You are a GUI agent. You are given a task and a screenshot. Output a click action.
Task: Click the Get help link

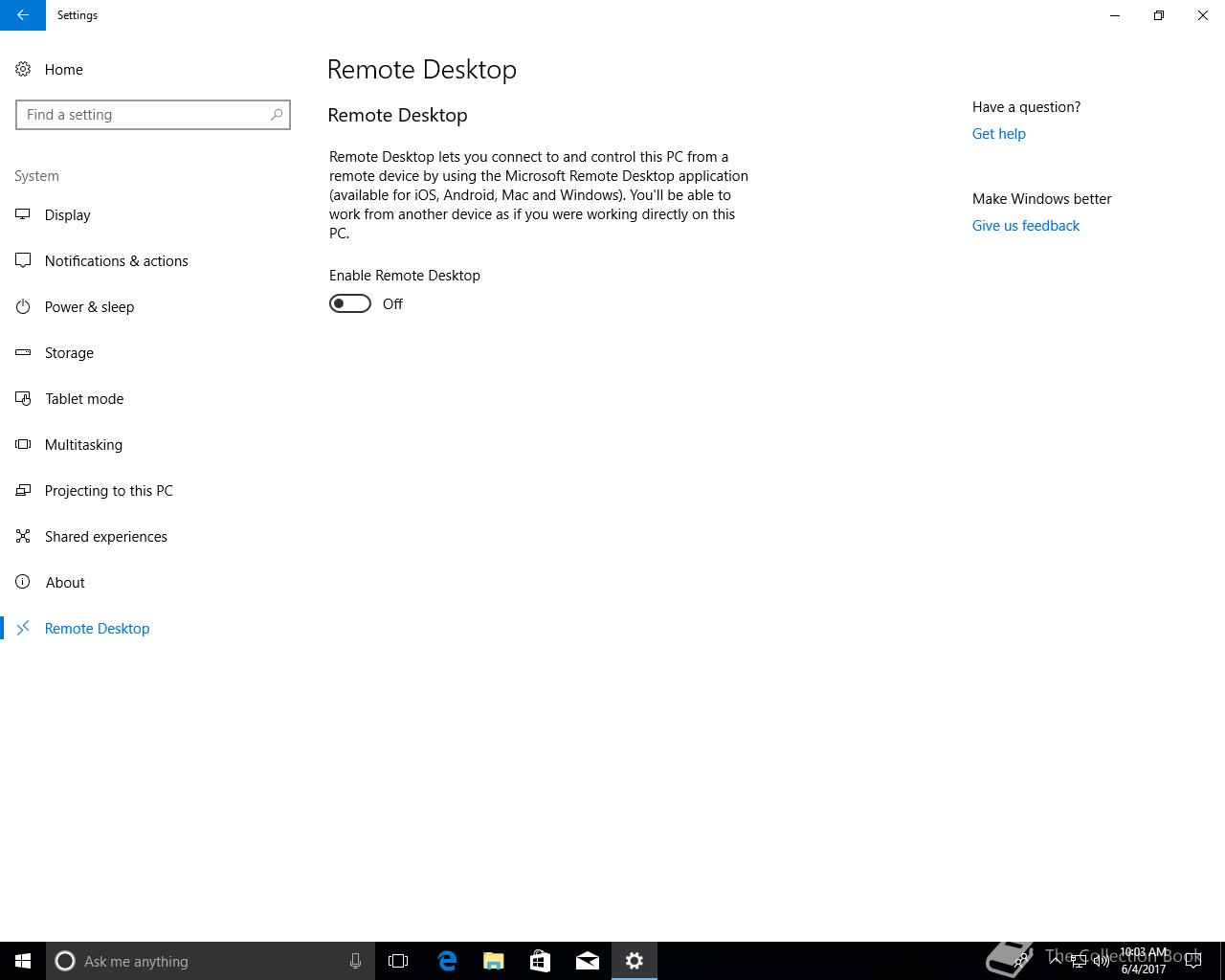pyautogui.click(x=999, y=134)
